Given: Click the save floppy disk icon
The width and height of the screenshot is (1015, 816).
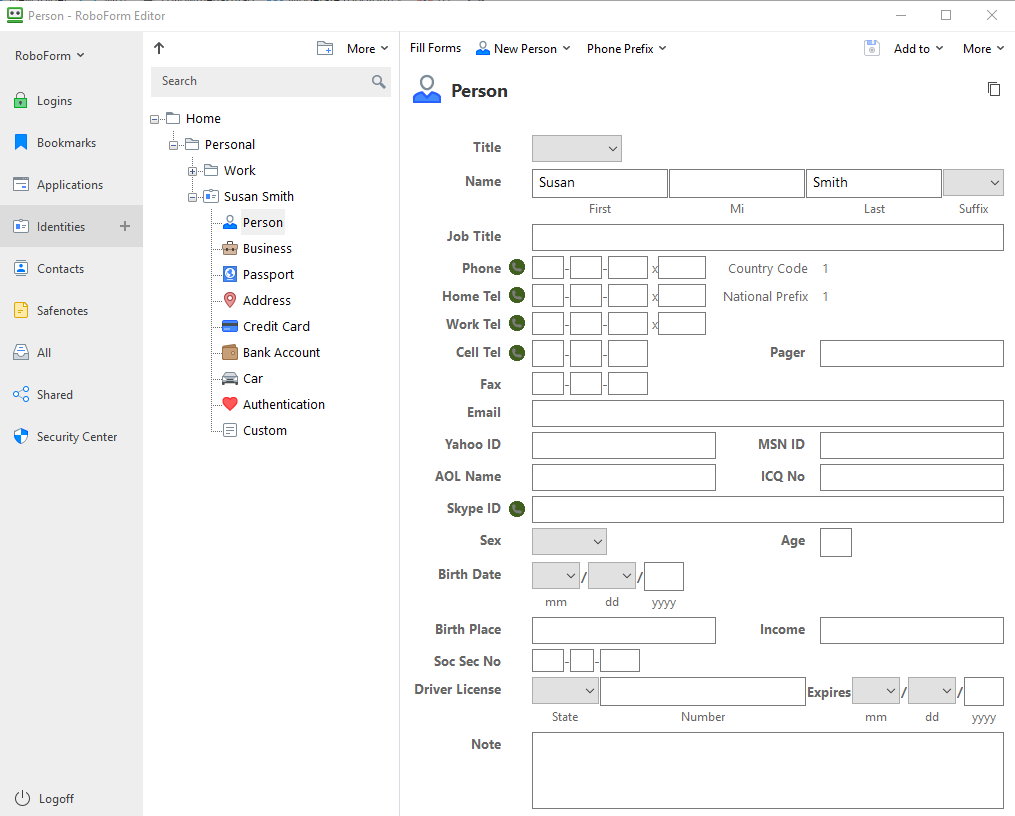Looking at the screenshot, I should tap(872, 48).
